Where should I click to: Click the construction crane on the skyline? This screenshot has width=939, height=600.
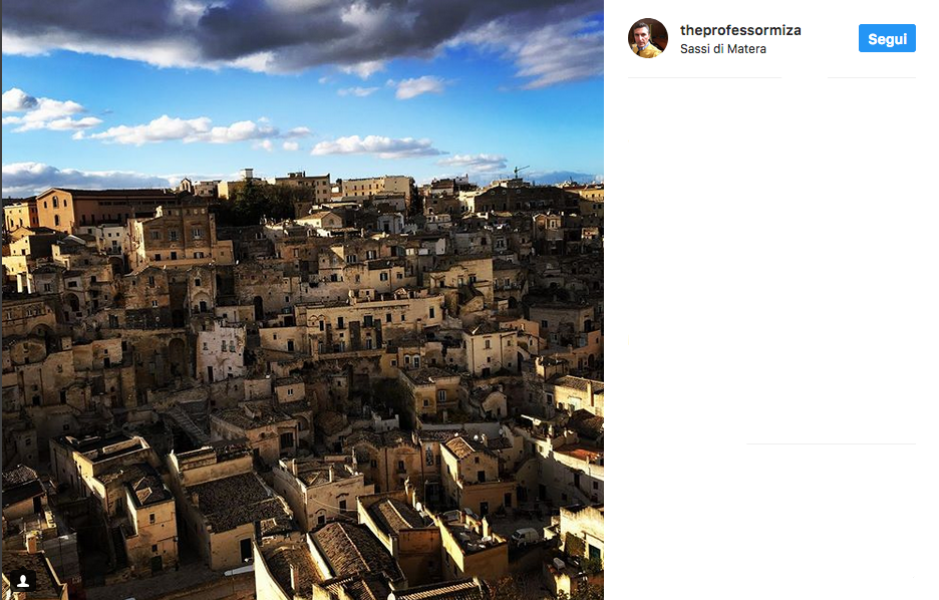point(520,171)
